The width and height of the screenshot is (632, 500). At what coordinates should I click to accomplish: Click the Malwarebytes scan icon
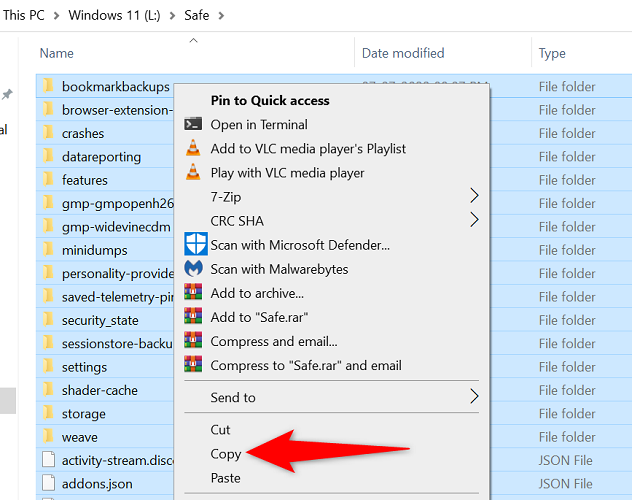[194, 269]
